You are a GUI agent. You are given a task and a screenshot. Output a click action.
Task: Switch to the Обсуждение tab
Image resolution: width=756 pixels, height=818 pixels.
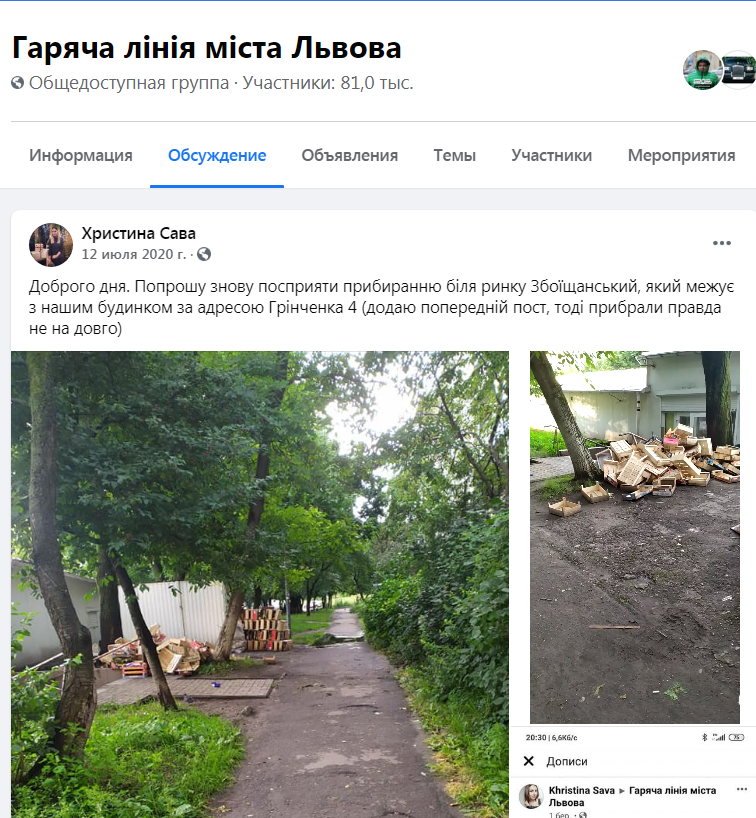(217, 155)
